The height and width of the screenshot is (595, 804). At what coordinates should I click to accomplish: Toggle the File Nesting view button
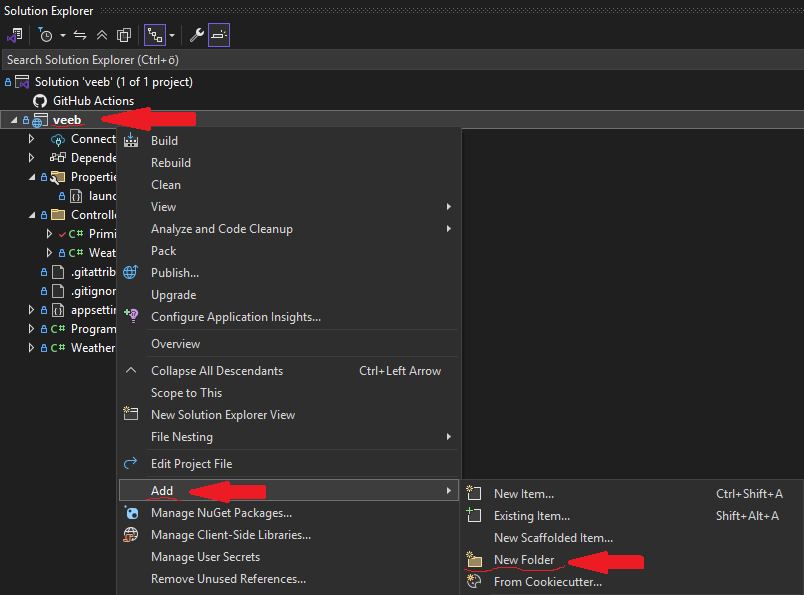154,35
